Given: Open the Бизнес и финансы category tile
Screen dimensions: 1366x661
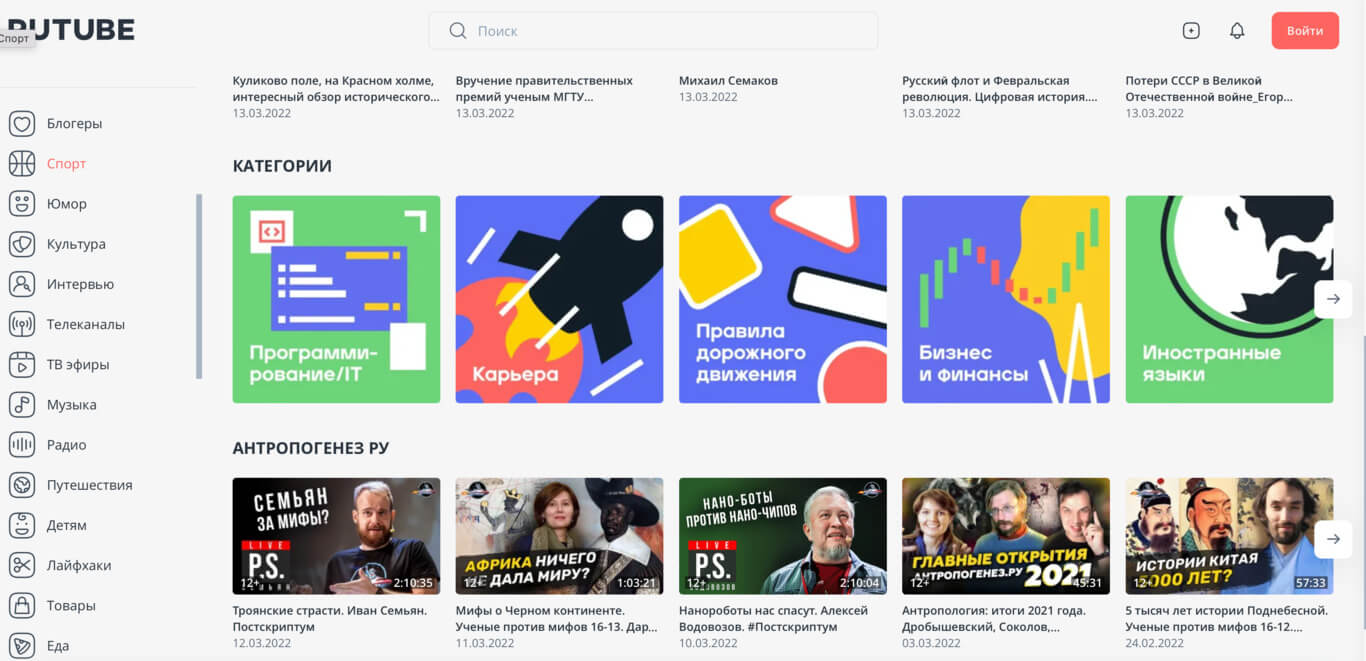Looking at the screenshot, I should point(1005,299).
